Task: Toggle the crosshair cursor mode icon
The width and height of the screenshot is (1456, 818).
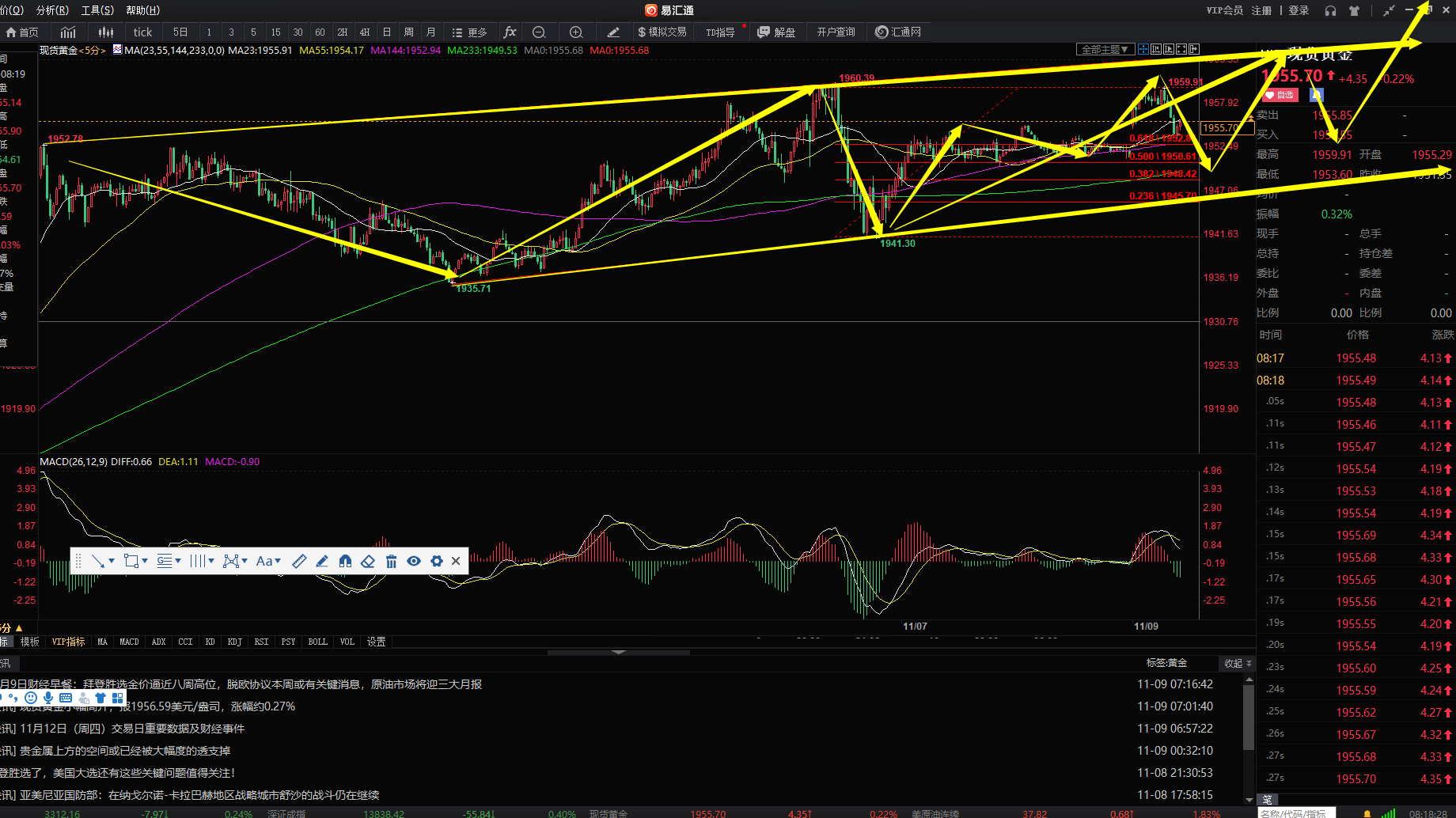Action: pyautogui.click(x=1143, y=49)
